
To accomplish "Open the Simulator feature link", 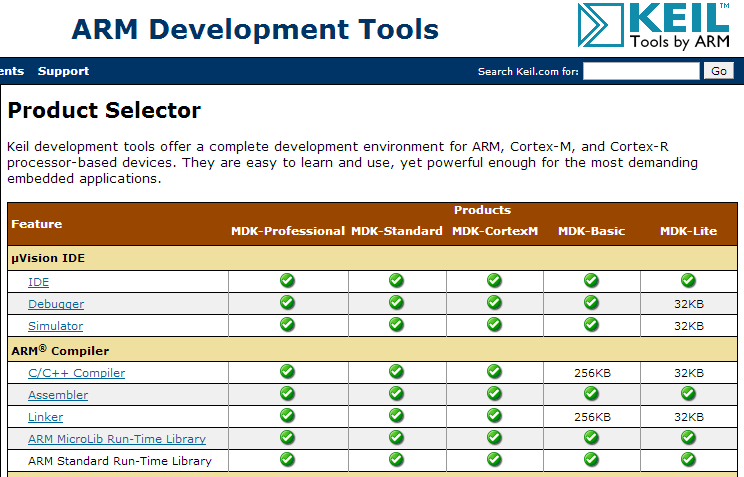I will tap(56, 326).
